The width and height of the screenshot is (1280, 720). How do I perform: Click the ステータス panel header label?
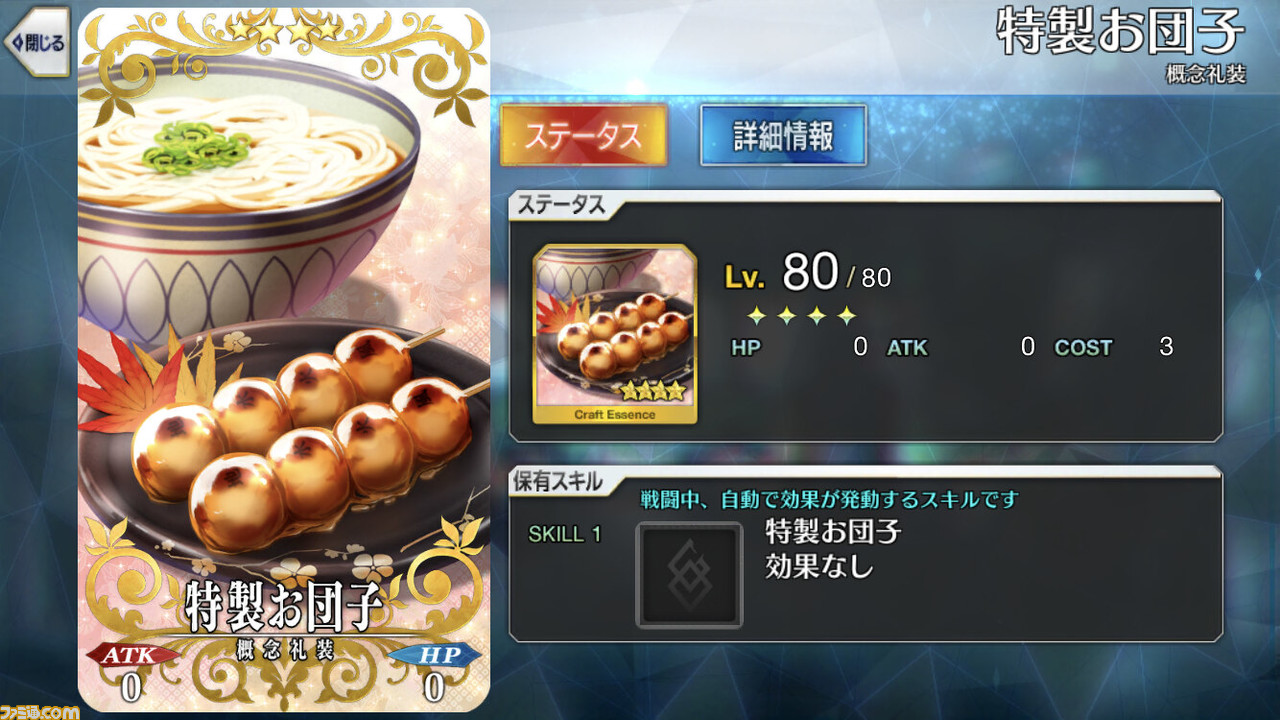(x=559, y=205)
